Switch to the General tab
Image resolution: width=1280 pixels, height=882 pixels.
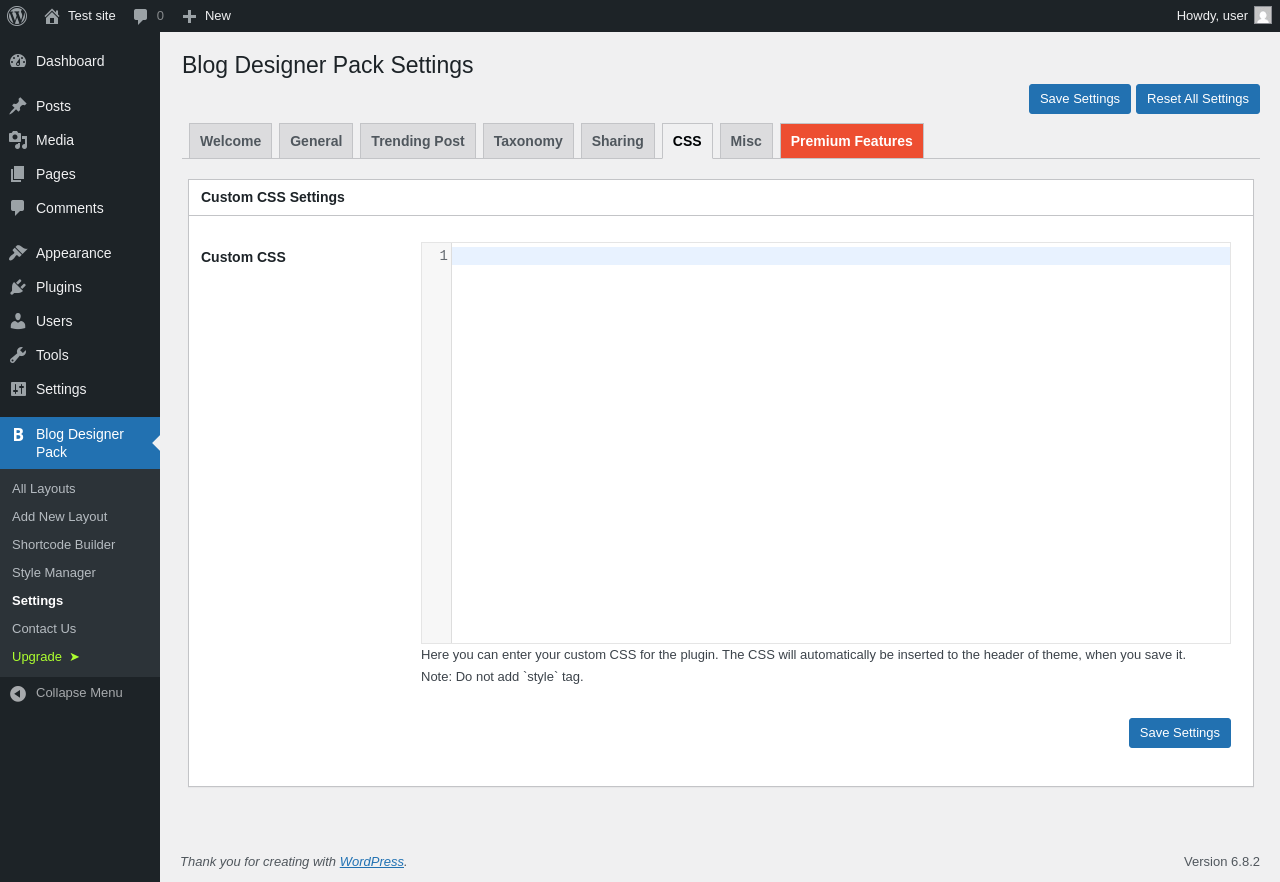[x=316, y=141]
